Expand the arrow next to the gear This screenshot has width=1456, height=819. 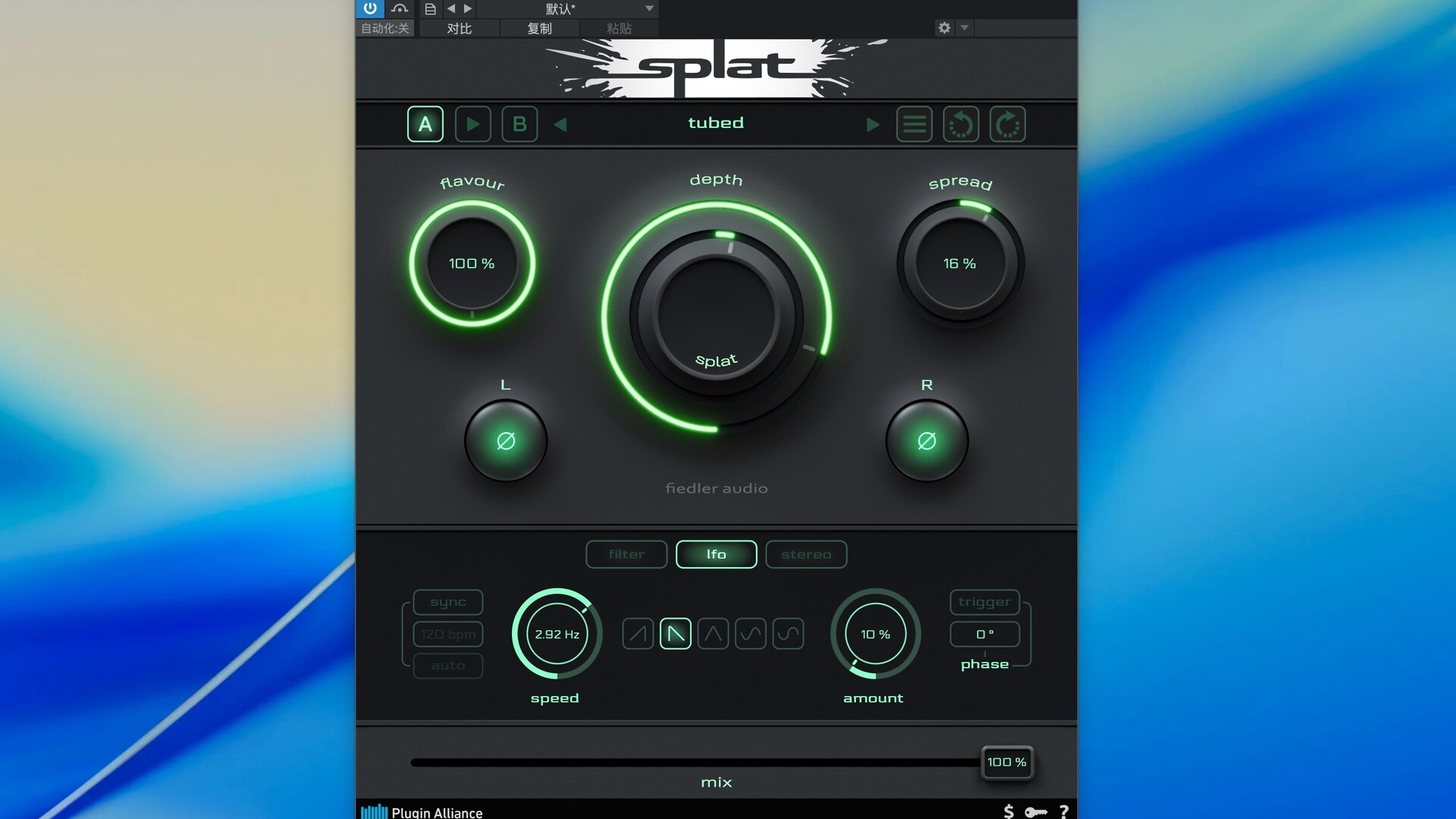click(x=965, y=27)
